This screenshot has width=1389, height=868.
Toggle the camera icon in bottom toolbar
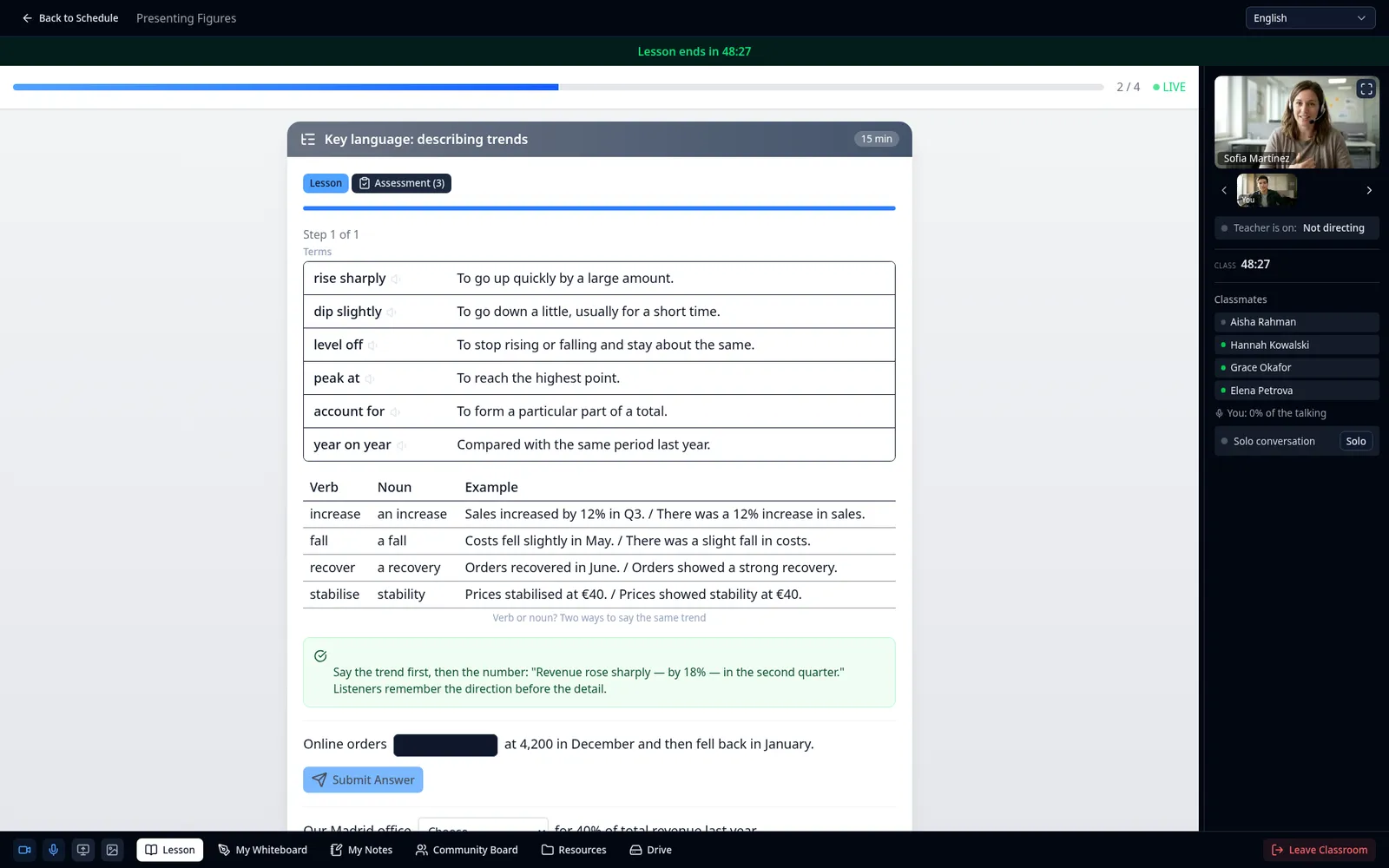point(24,850)
